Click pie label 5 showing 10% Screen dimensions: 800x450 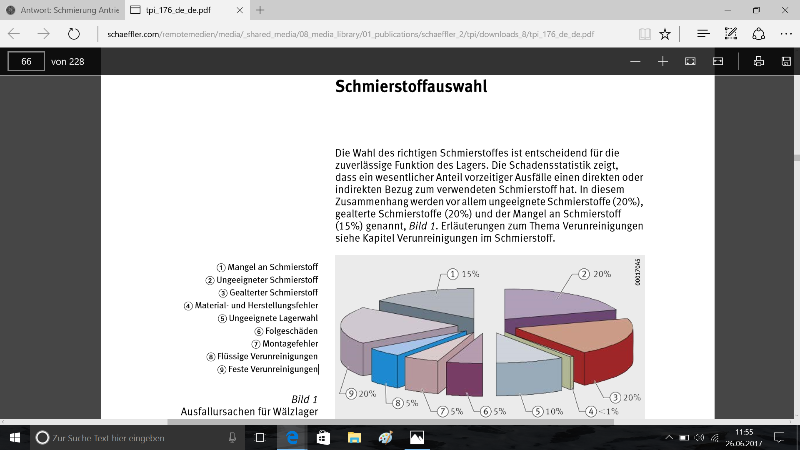[547, 411]
